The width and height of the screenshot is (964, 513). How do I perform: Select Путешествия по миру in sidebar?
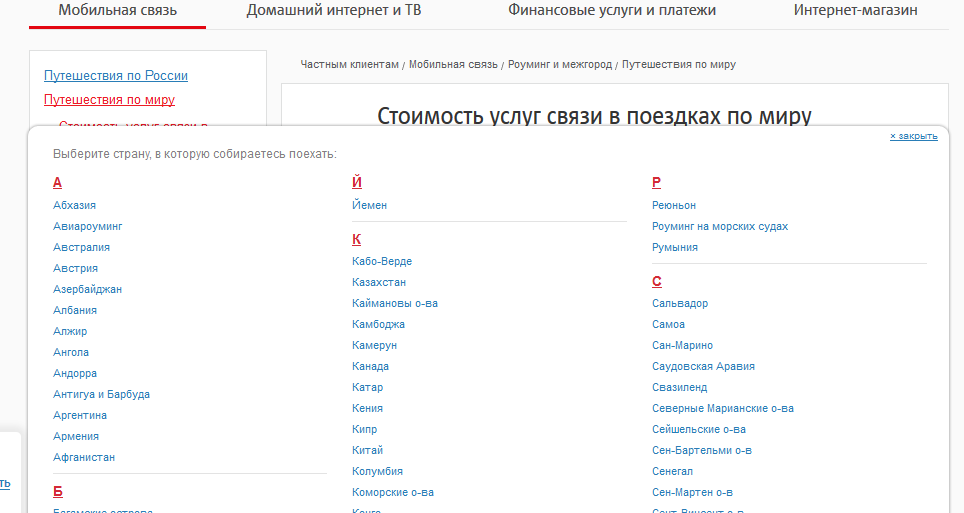pyautogui.click(x=109, y=99)
